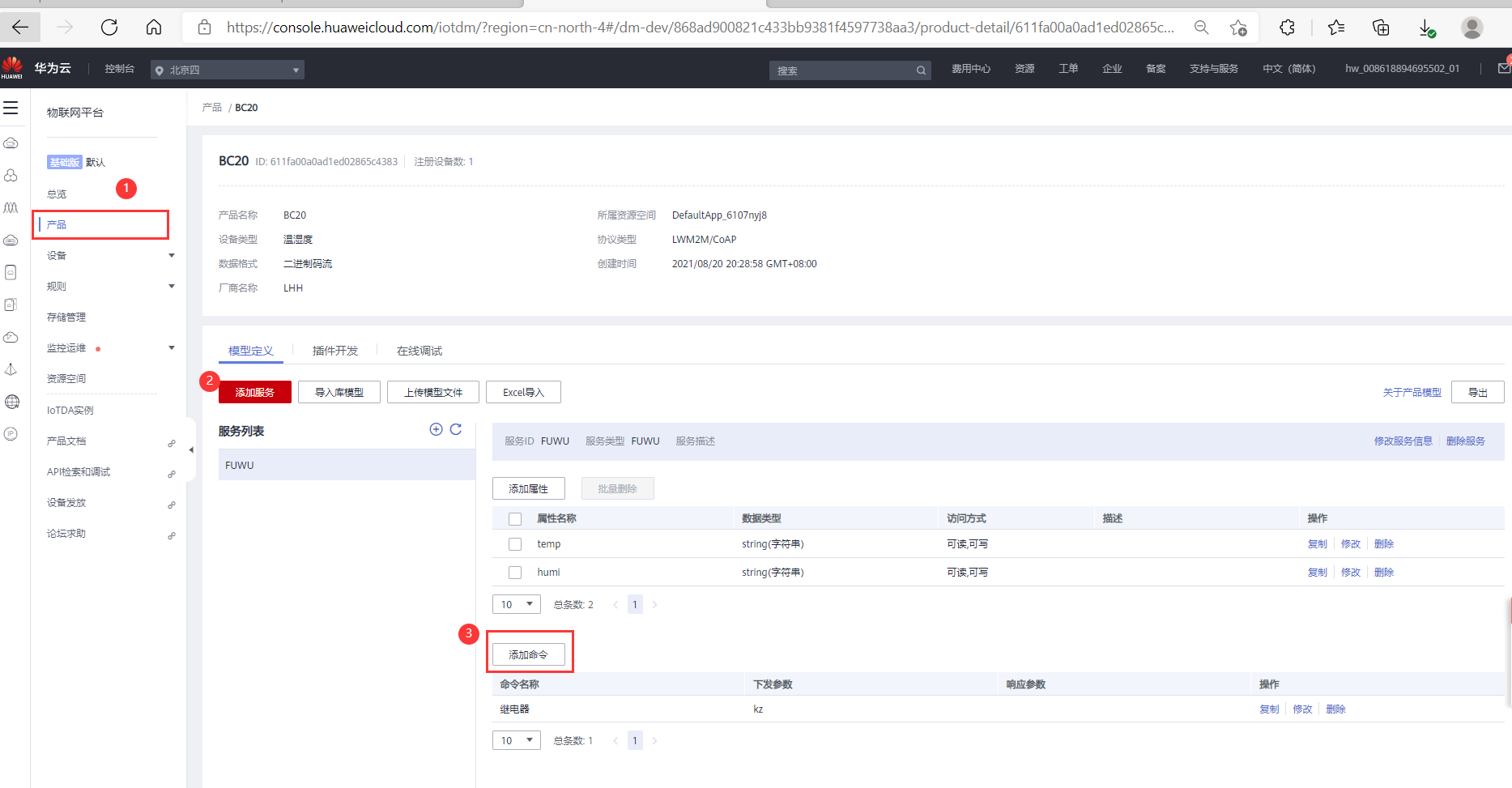Click 修改服务信息 link
The height and width of the screenshot is (788, 1512).
pyautogui.click(x=1403, y=441)
